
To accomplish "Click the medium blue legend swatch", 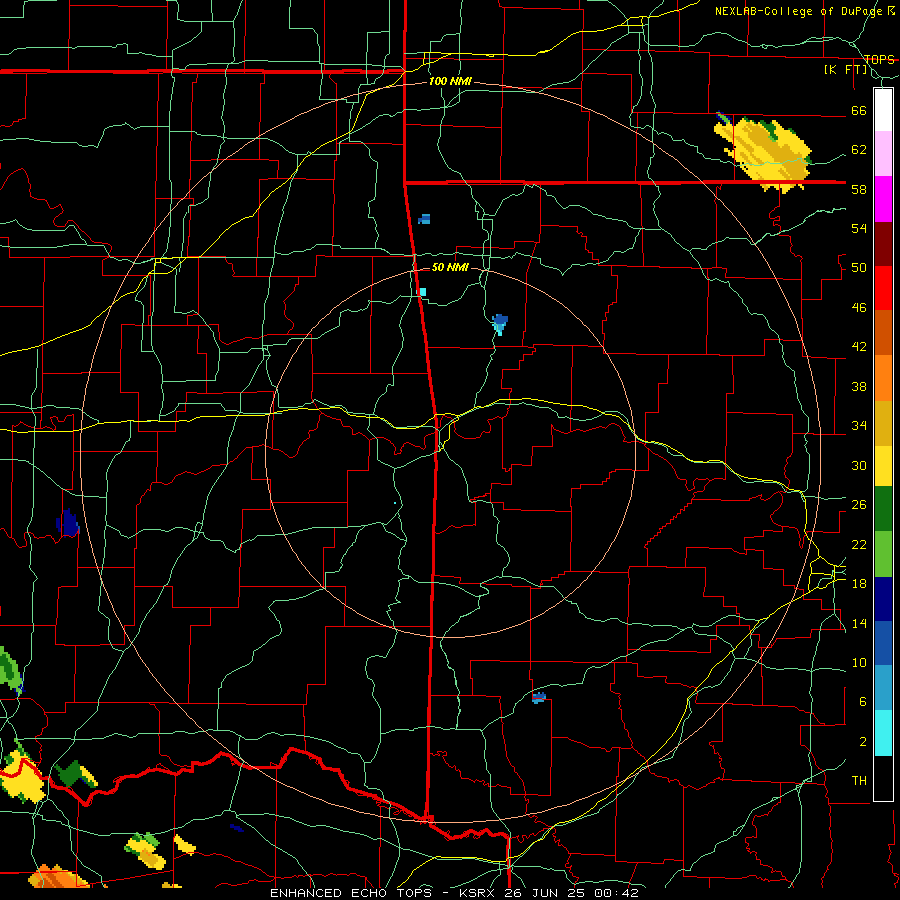I will point(883,643).
